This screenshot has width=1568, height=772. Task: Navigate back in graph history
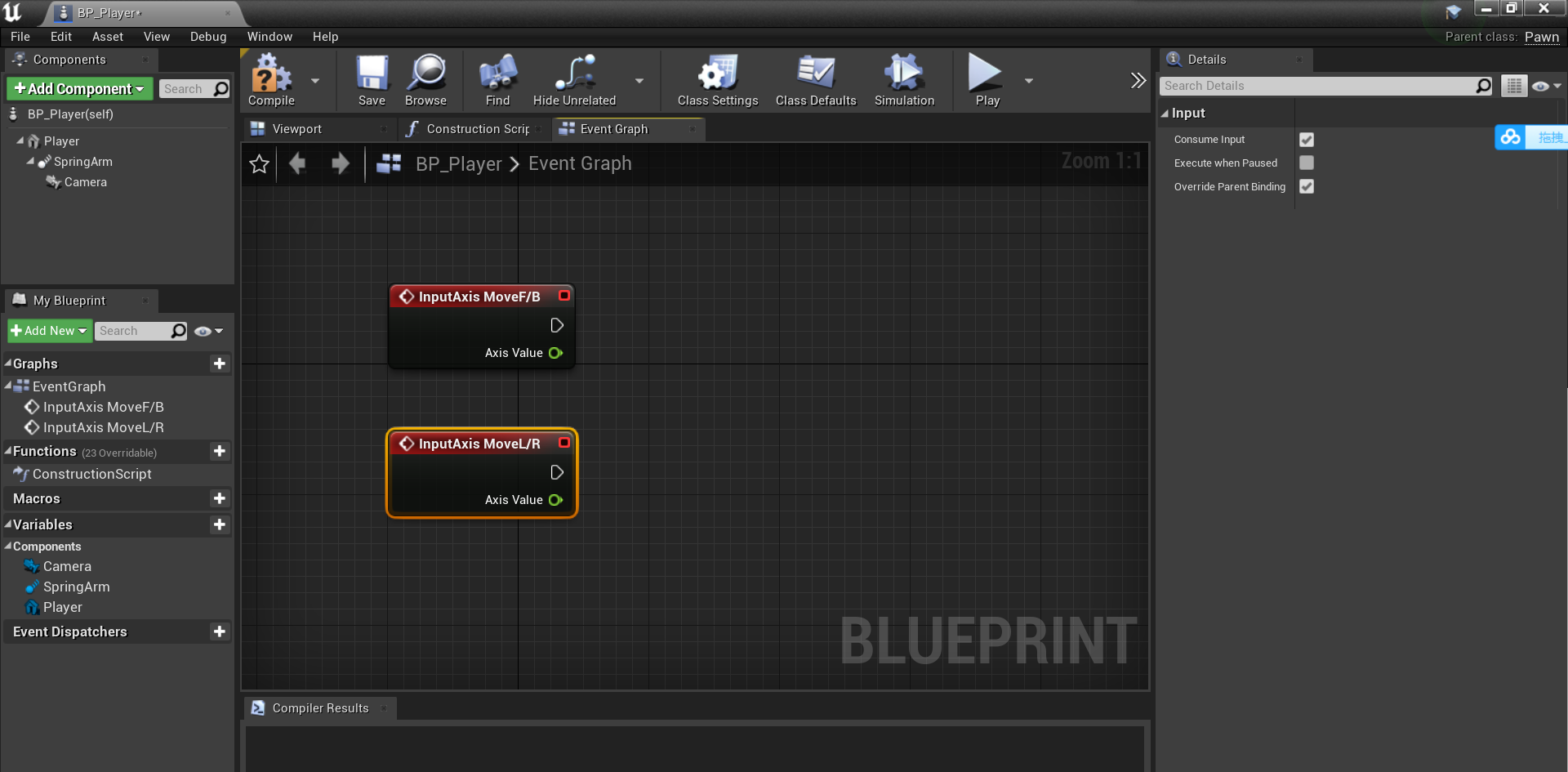coord(297,163)
